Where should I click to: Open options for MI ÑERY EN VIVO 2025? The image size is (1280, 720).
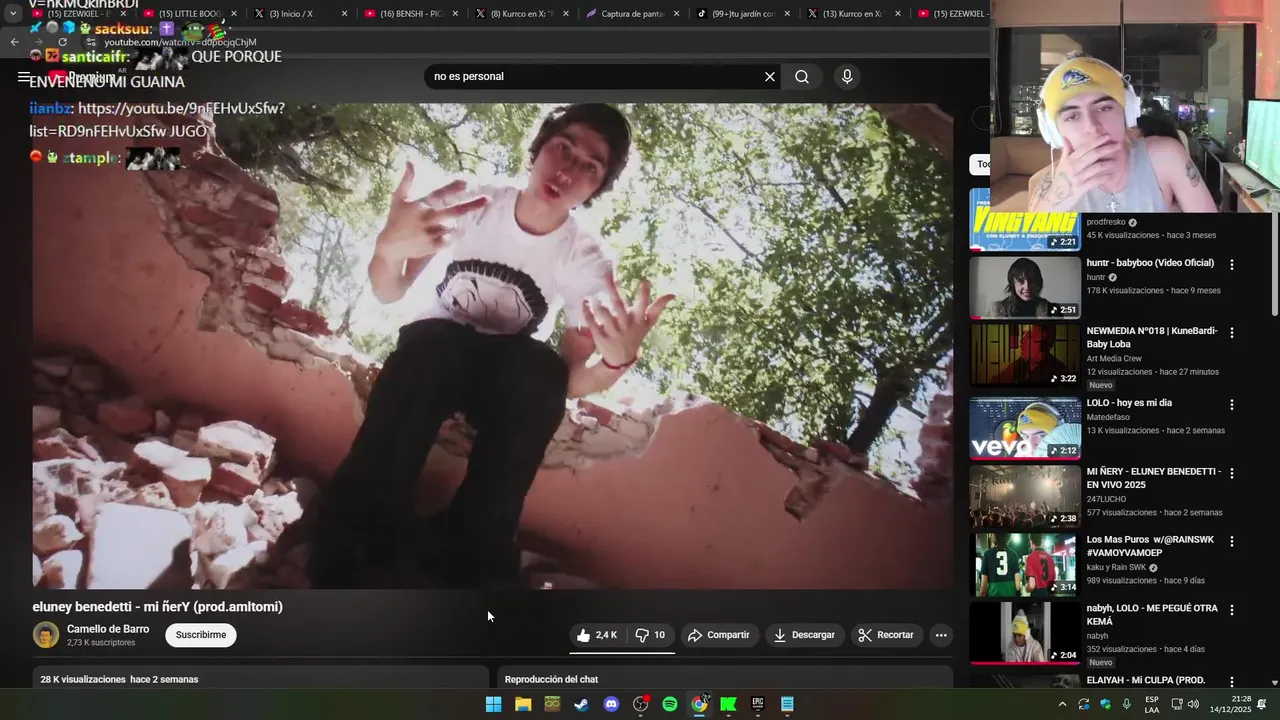(1232, 473)
